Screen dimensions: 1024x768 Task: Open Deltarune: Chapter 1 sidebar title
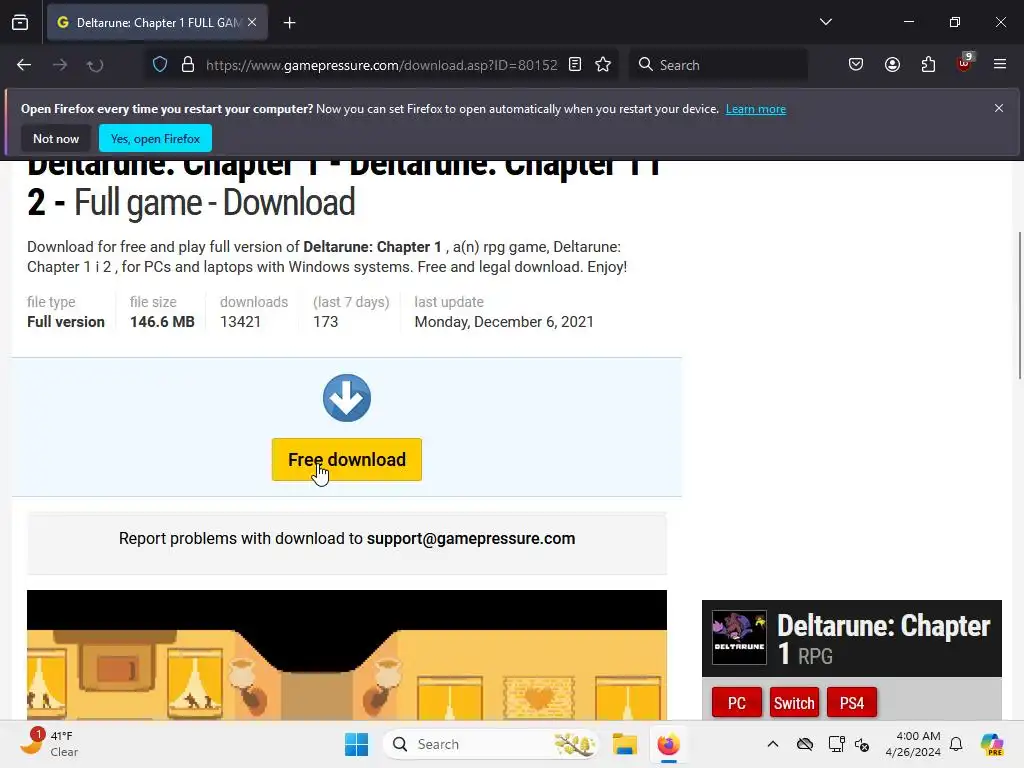tap(884, 639)
